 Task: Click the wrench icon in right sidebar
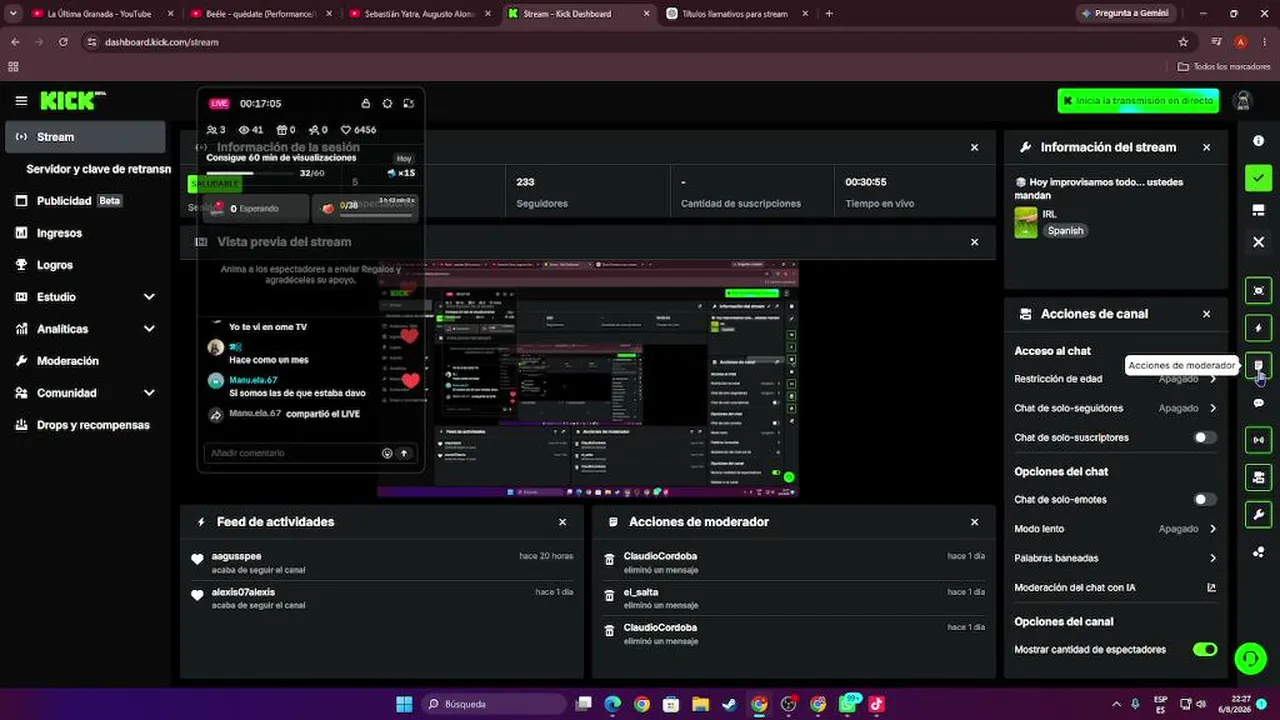pos(1258,515)
